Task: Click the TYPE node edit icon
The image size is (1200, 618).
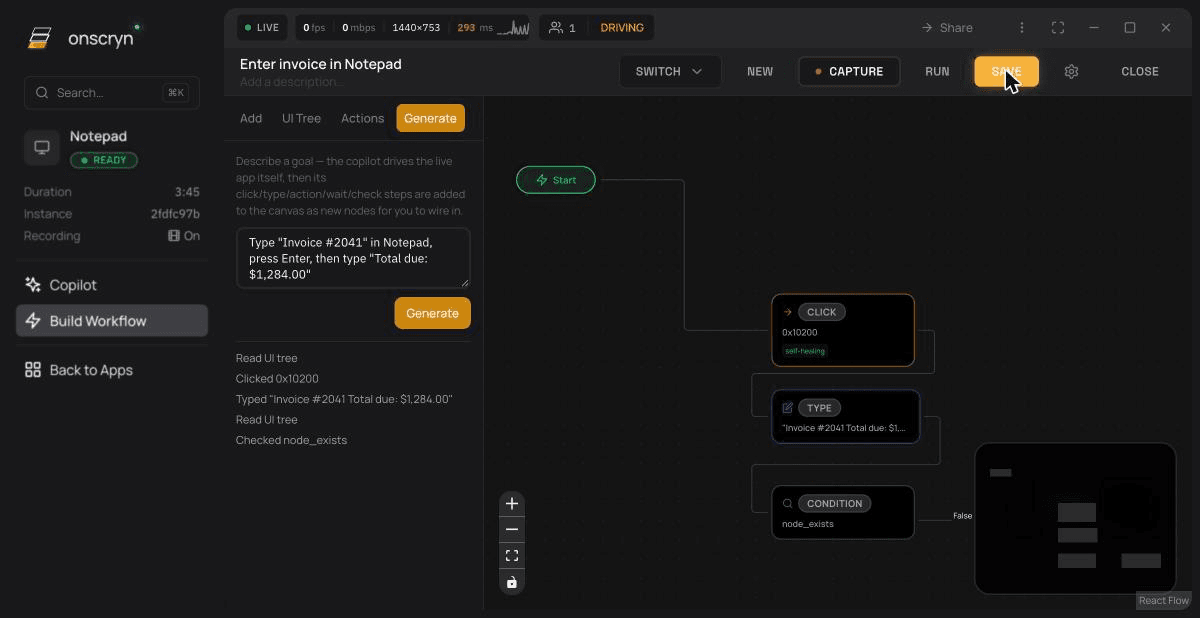Action: [x=788, y=408]
